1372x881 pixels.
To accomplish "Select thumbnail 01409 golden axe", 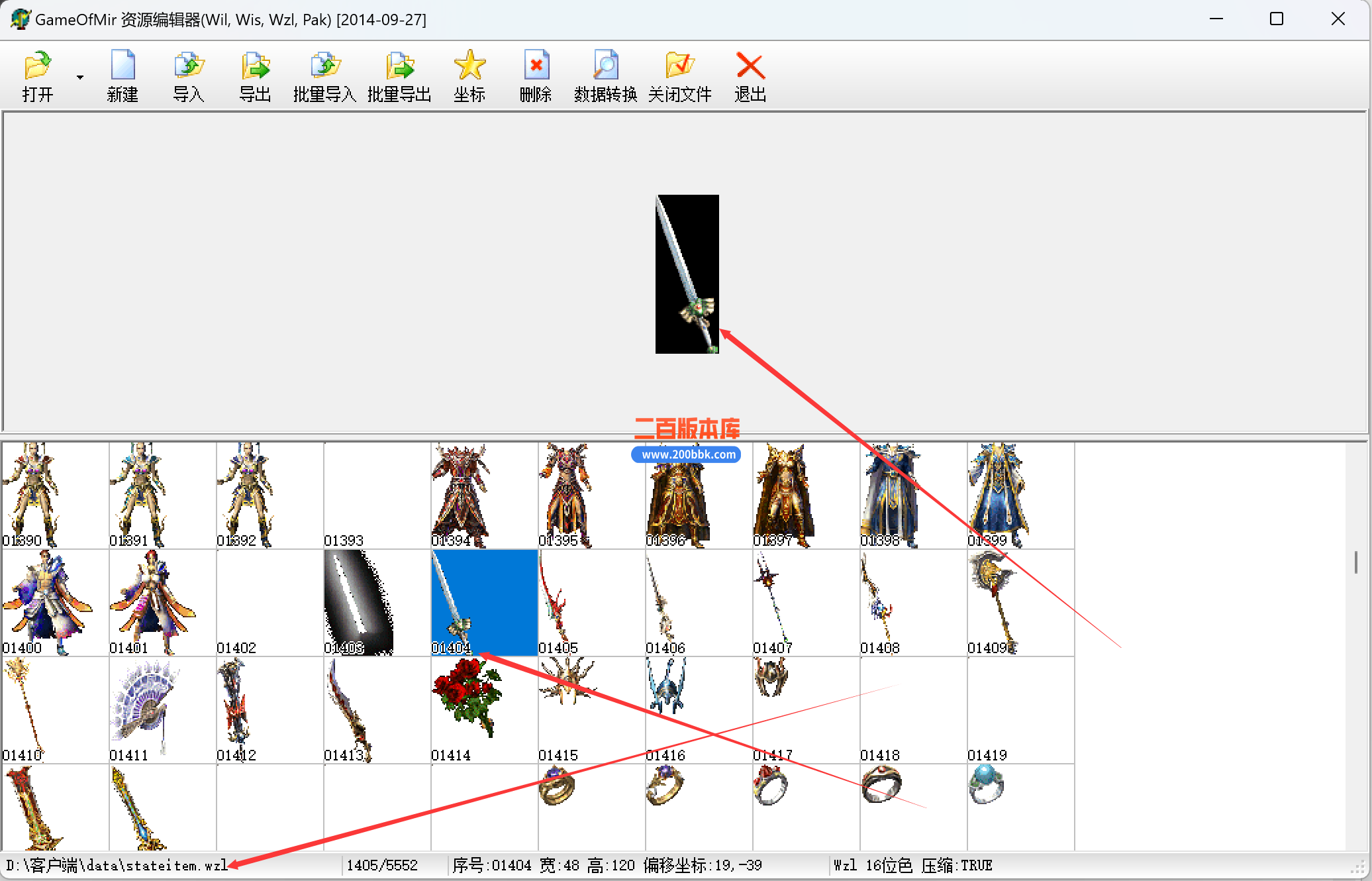I will 1021,603.
